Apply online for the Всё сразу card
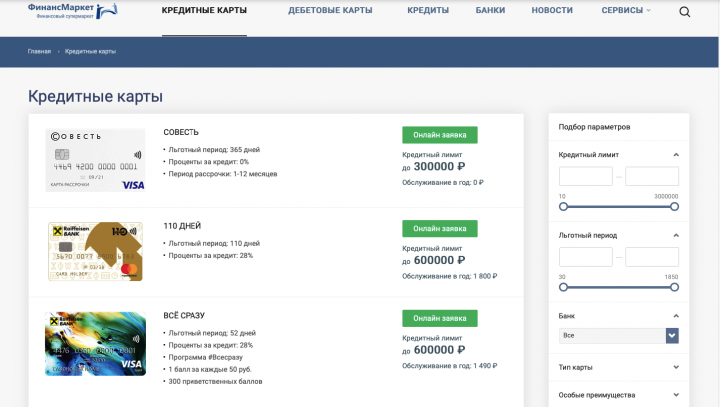720x407 pixels. [440, 318]
